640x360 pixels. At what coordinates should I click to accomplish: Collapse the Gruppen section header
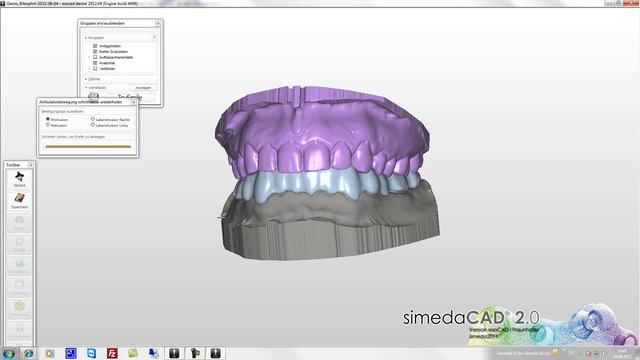tap(86, 38)
